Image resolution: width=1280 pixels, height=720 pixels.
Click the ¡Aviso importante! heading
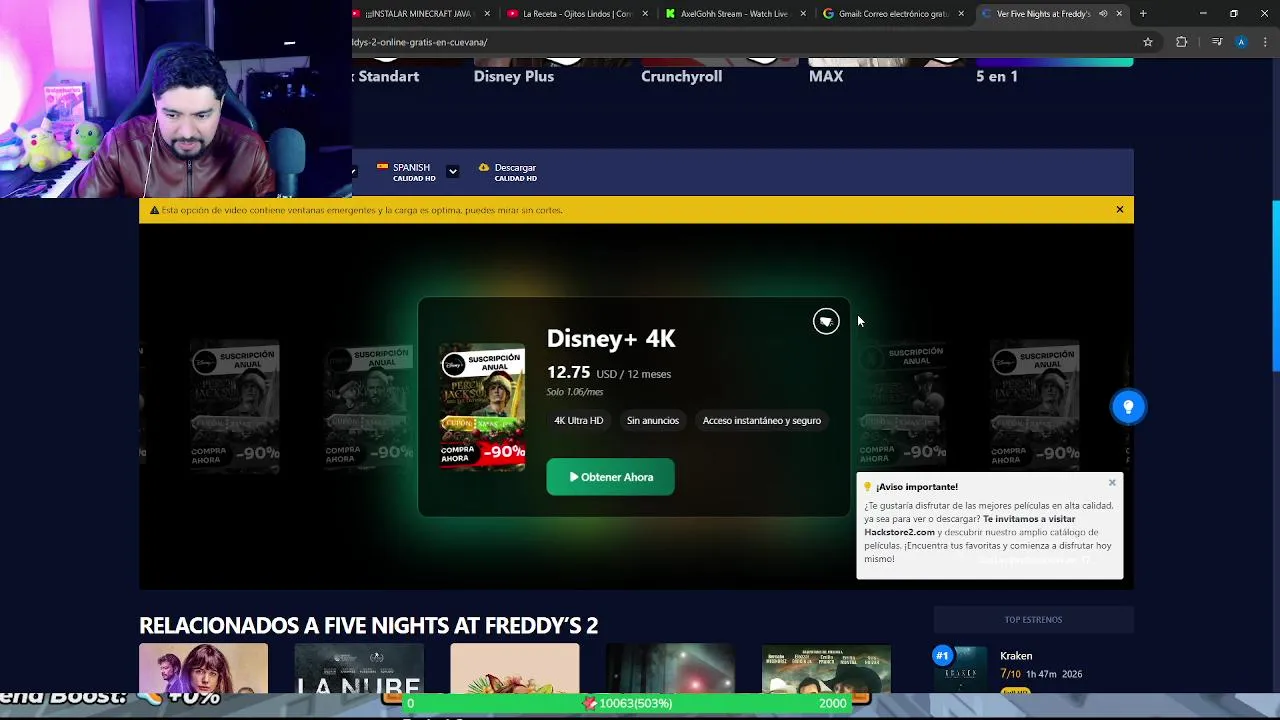tap(917, 487)
